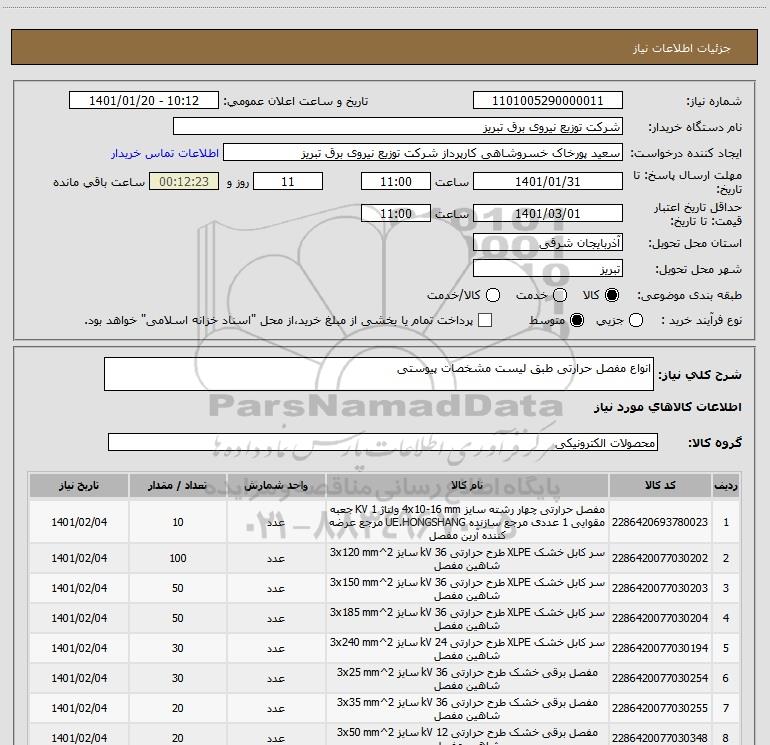770x745 pixels.
Task: Click the remaining time field 00:12:23
Action: tap(184, 181)
